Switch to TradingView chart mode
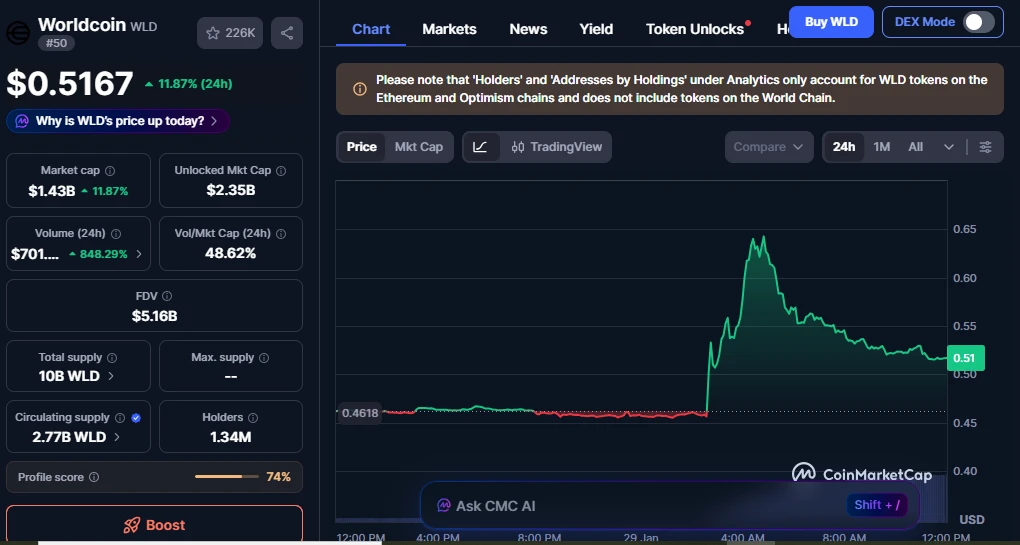The height and width of the screenshot is (545, 1020). [x=557, y=147]
